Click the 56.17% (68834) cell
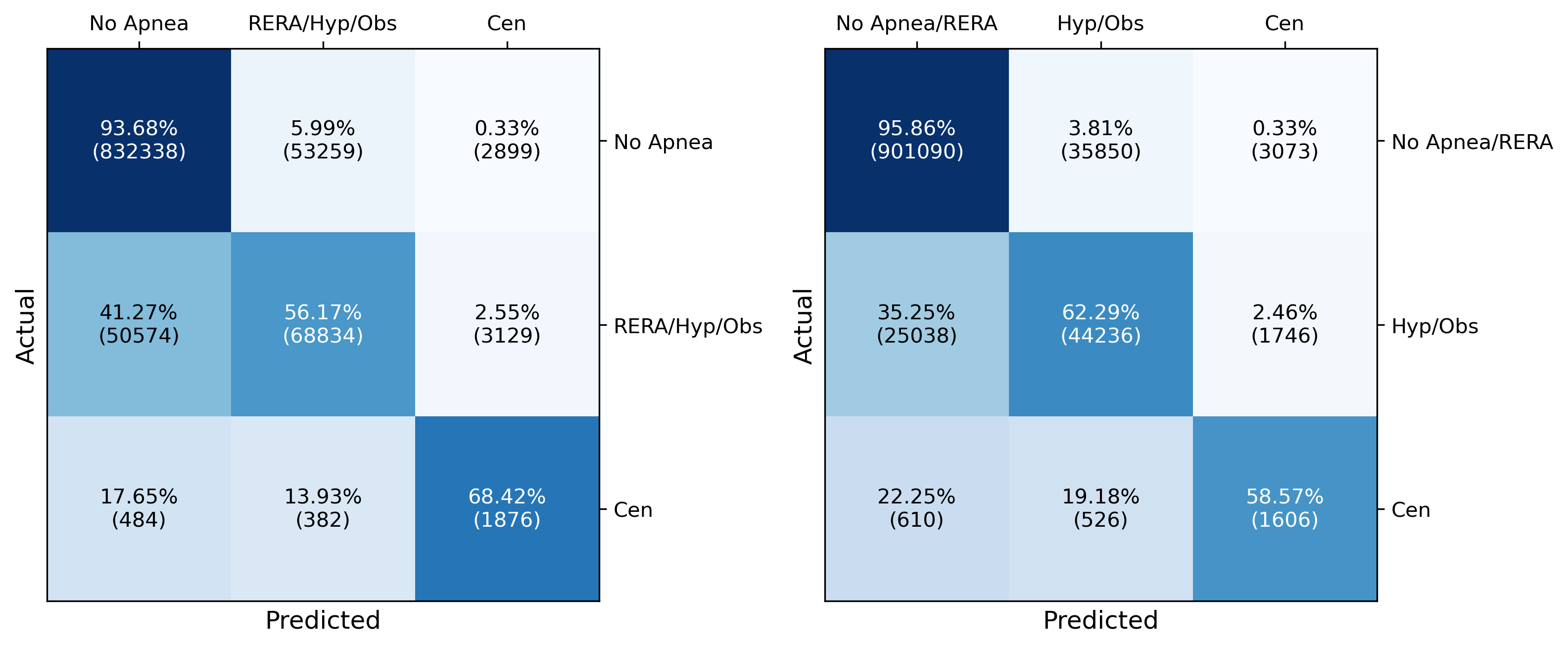 coord(323,324)
